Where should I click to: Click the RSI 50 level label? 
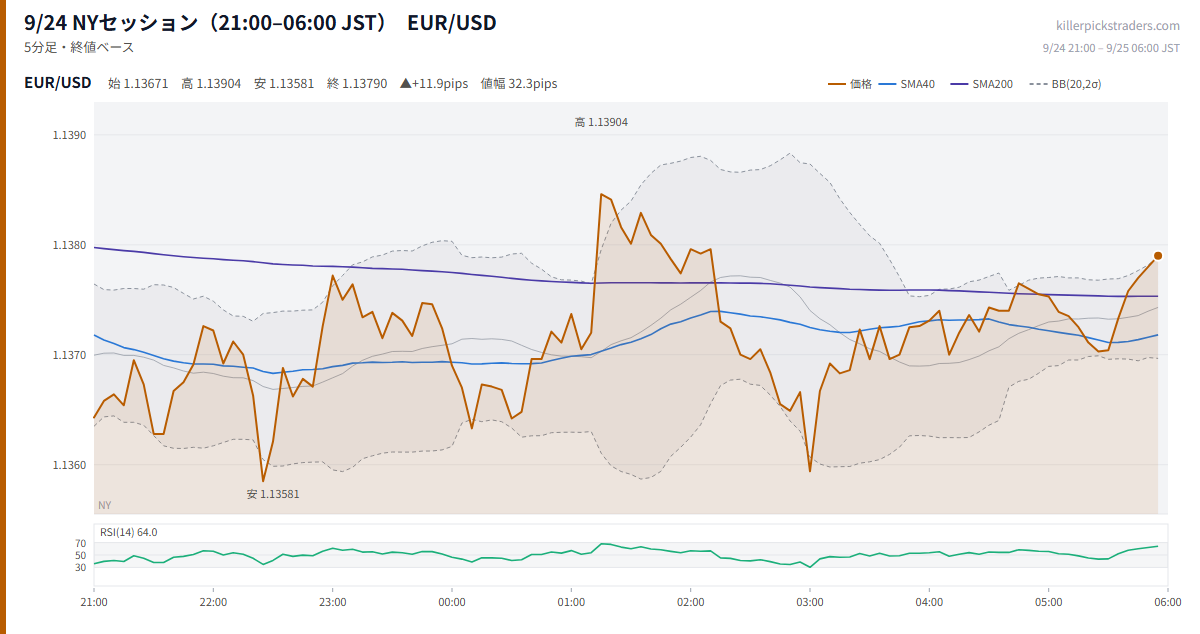(x=81, y=556)
